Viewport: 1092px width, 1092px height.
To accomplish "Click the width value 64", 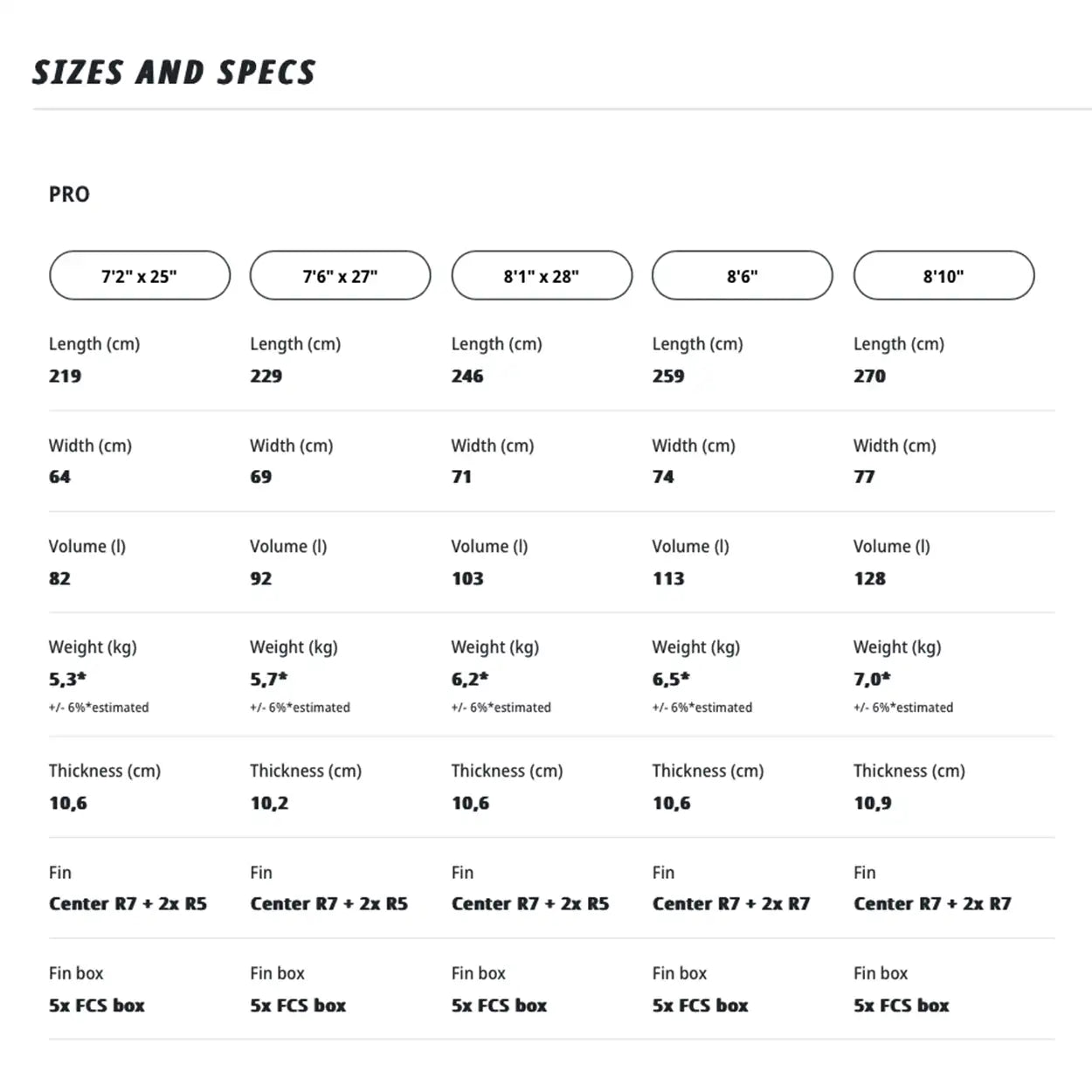I will pyautogui.click(x=60, y=477).
